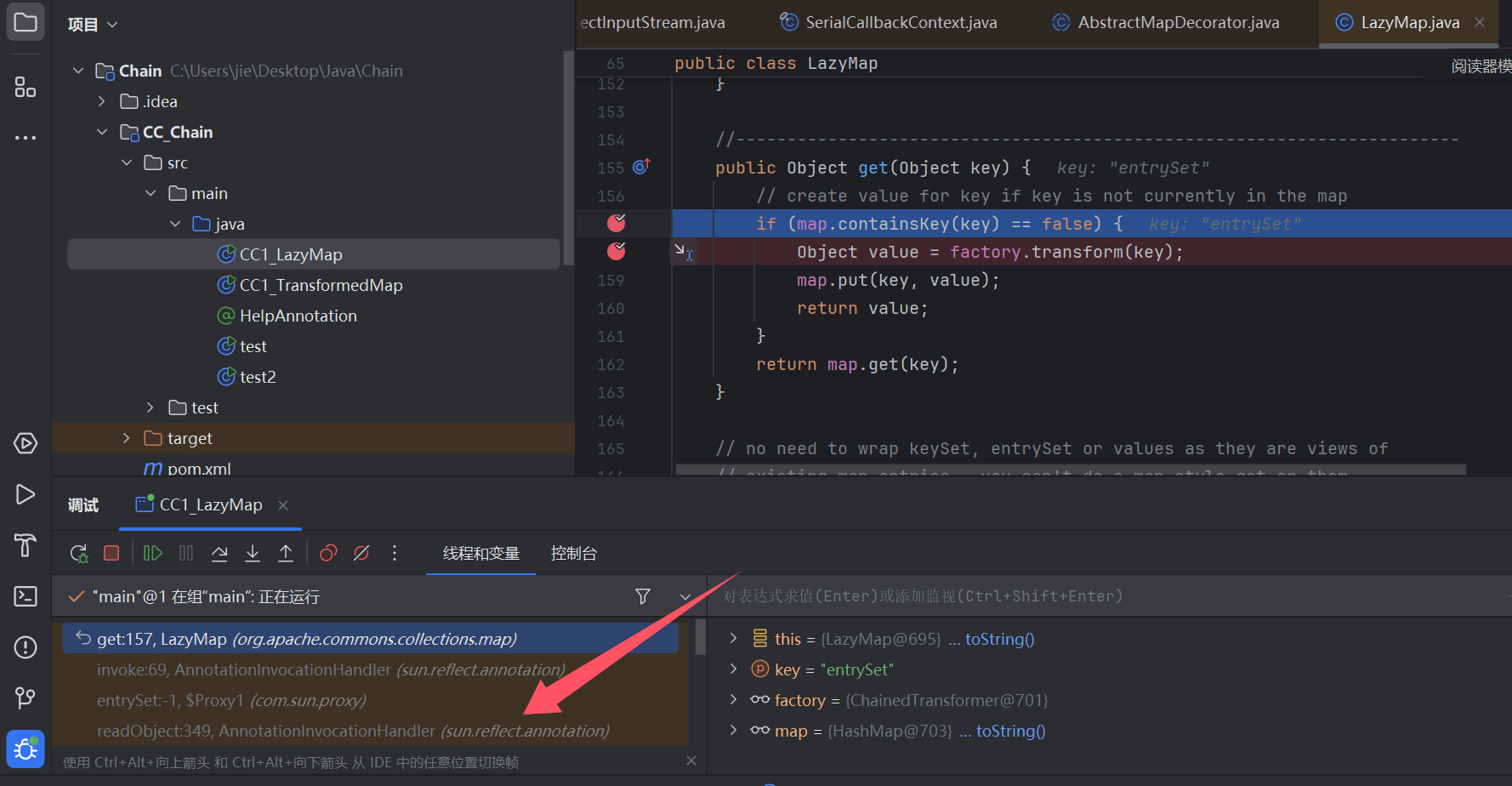The height and width of the screenshot is (786, 1512).
Task: Open the Run tool window icon
Action: pyautogui.click(x=26, y=494)
